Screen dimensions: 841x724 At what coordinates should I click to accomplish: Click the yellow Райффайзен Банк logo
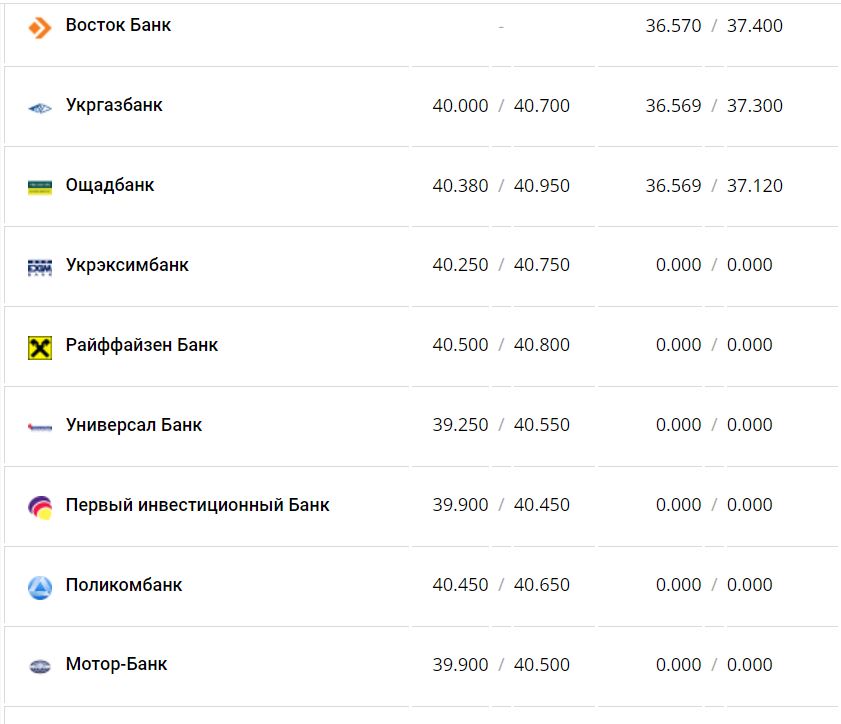pyautogui.click(x=40, y=347)
